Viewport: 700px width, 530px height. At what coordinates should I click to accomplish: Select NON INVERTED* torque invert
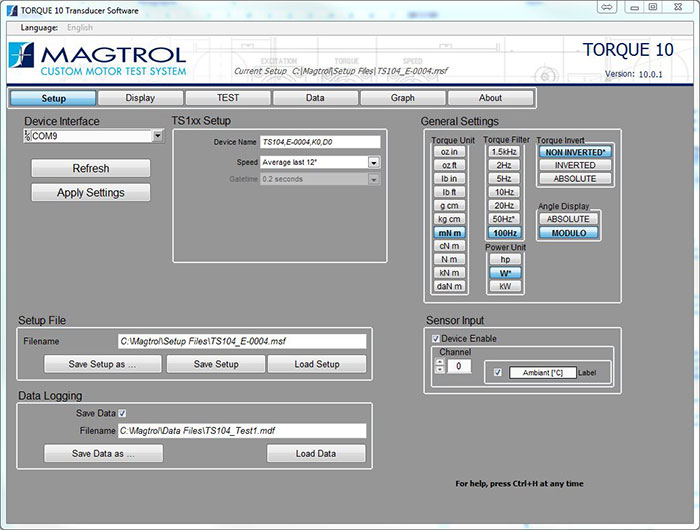575,152
